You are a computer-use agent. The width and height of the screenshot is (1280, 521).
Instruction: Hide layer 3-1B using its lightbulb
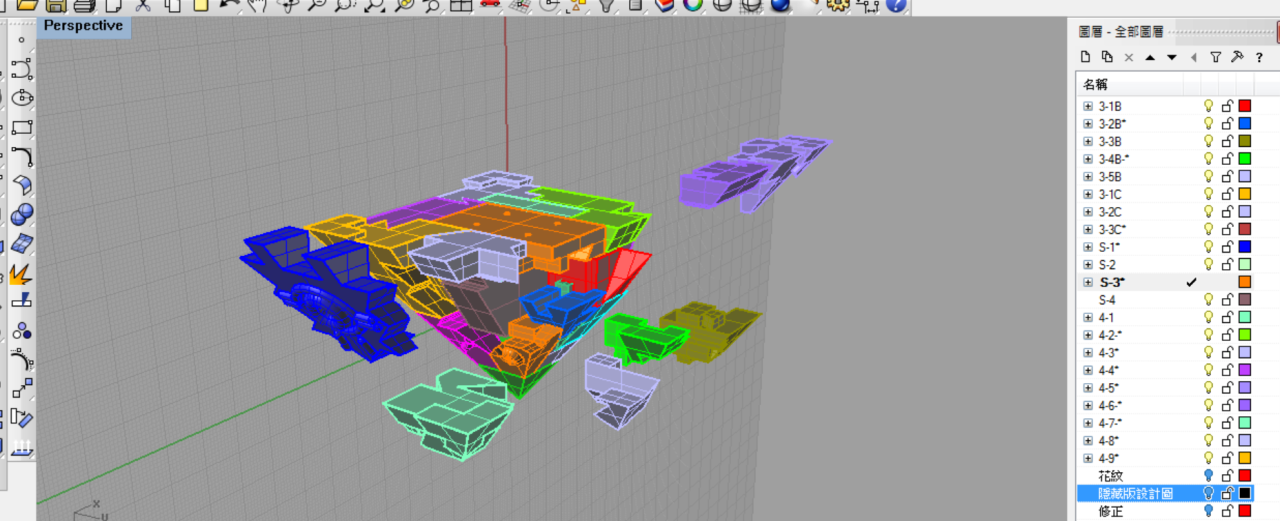[x=1208, y=106]
